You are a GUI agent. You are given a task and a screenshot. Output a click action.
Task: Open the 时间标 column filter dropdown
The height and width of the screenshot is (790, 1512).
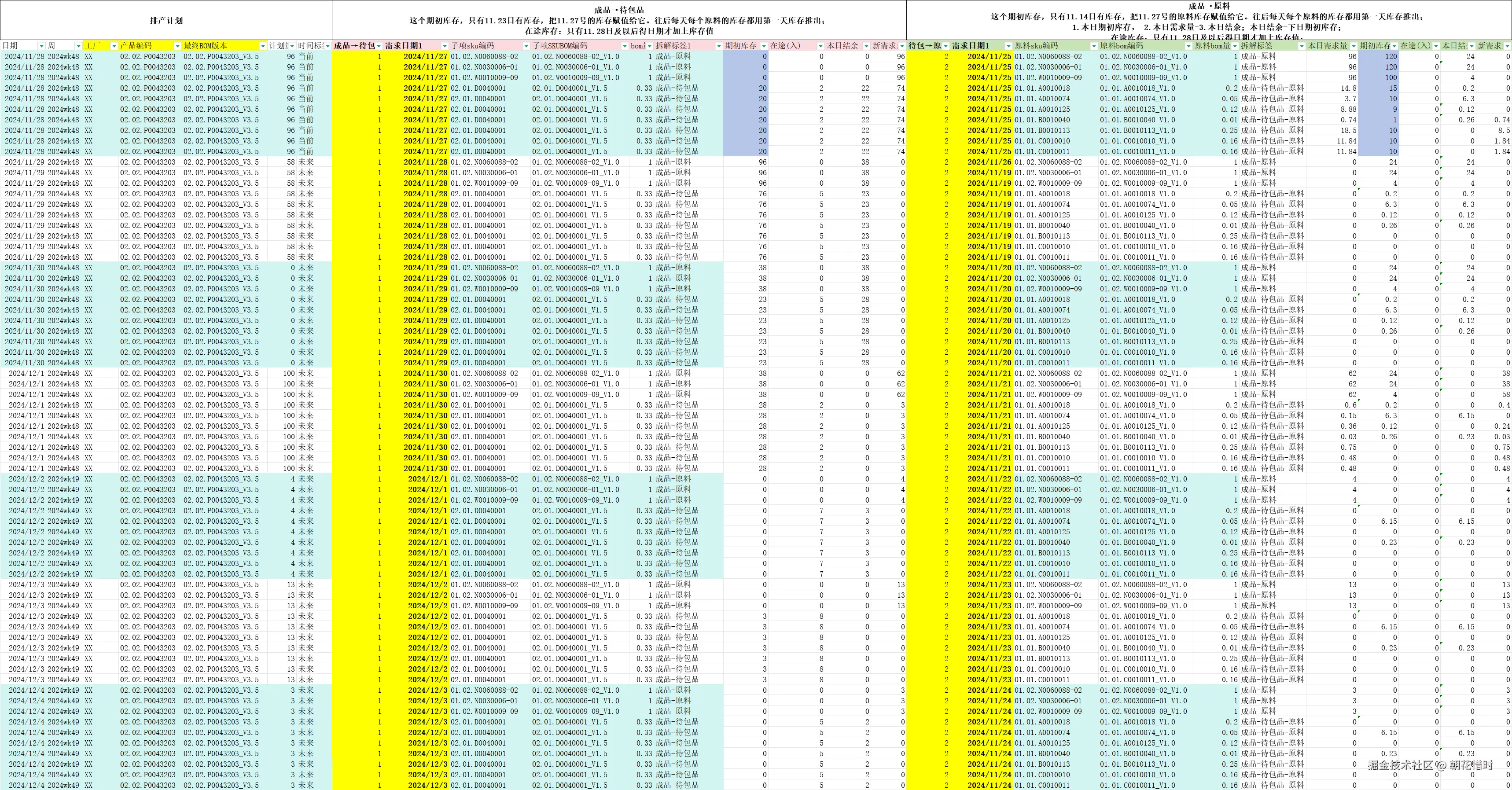(327, 46)
